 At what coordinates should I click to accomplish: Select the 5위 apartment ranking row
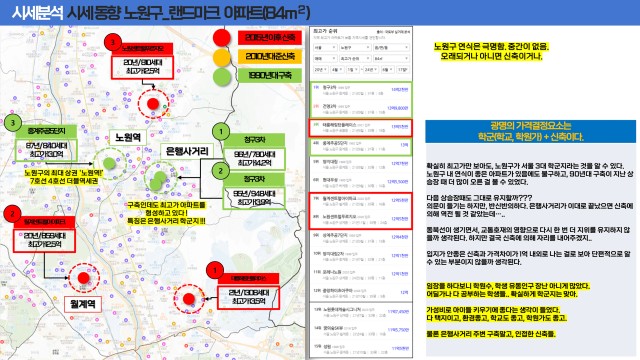tap(361, 164)
